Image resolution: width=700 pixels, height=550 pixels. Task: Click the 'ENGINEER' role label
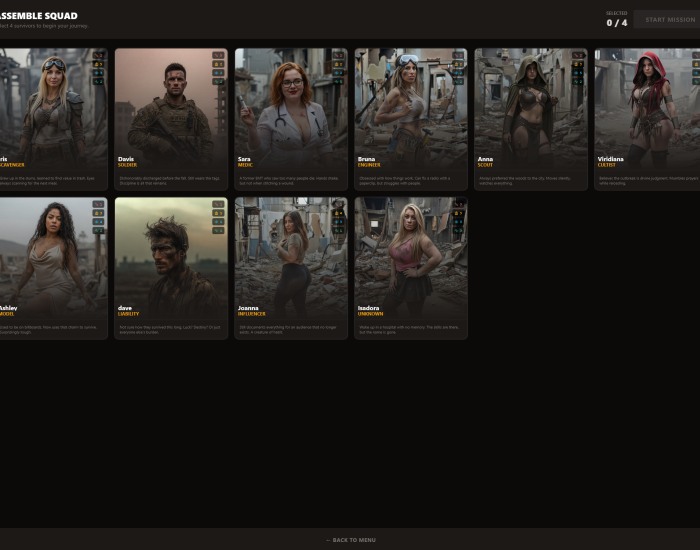[369, 165]
